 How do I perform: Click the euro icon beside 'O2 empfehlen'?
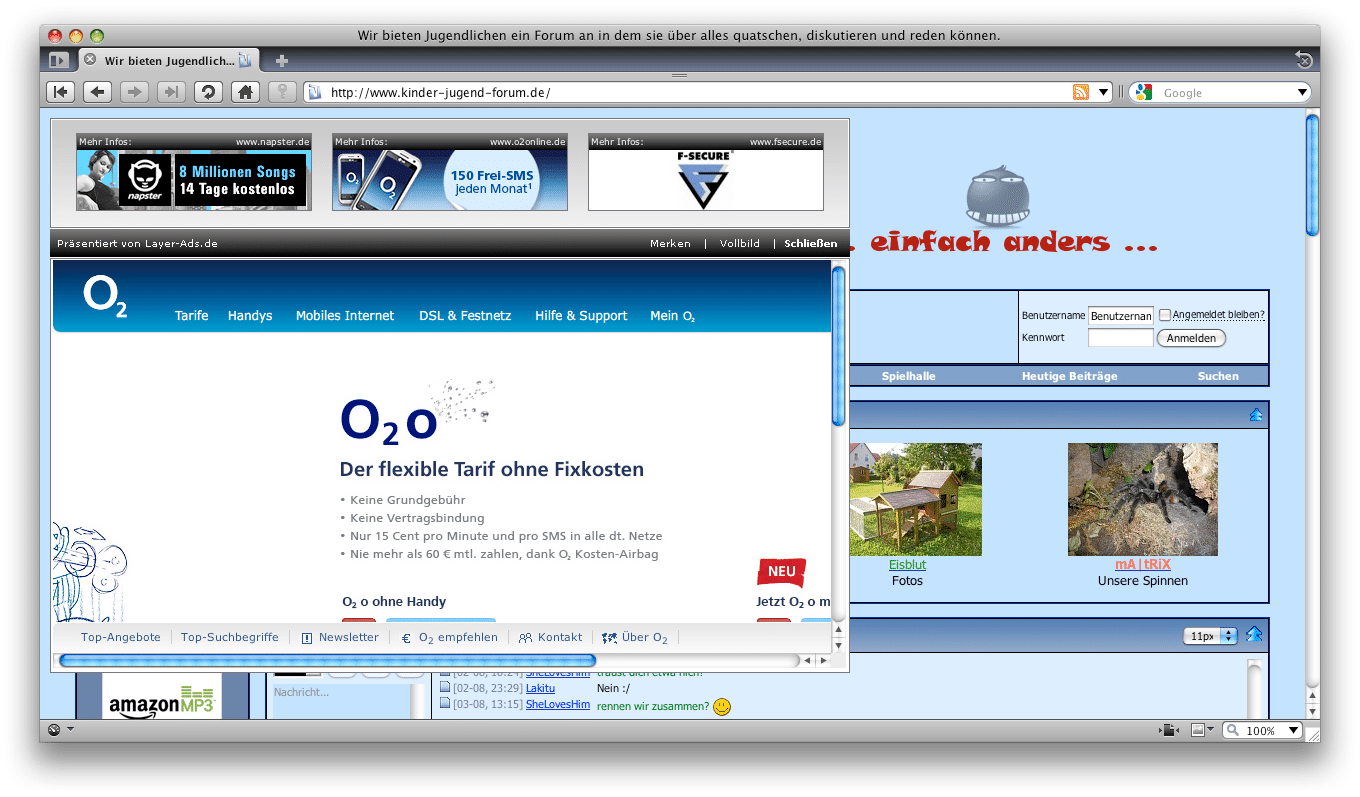pyautogui.click(x=406, y=638)
